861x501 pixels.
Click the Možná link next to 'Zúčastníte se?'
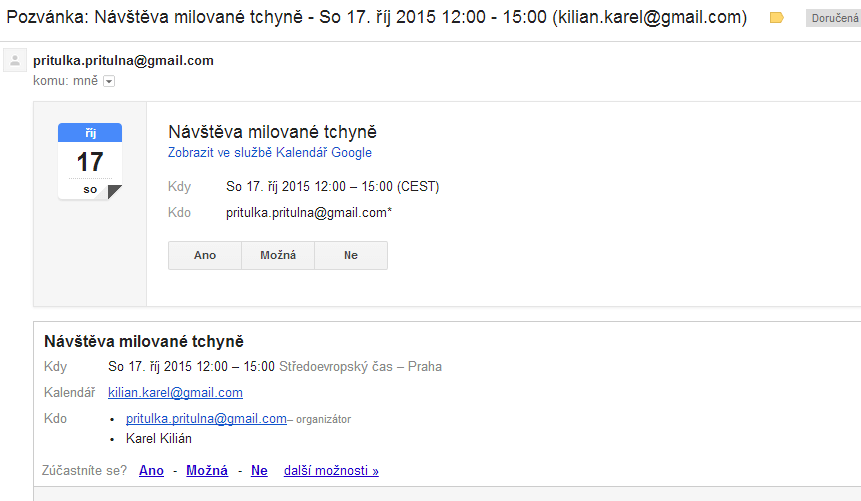coord(207,471)
